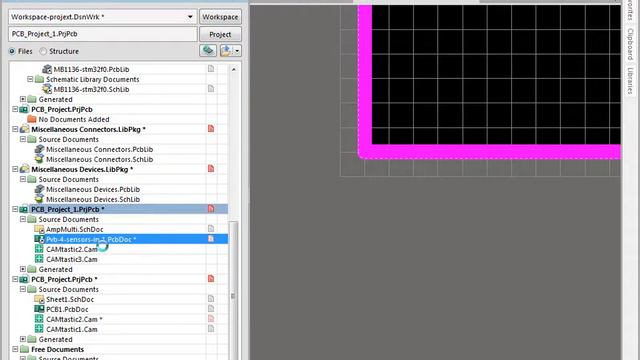Select the Free Documents label
This screenshot has width=640, height=360.
58,349
